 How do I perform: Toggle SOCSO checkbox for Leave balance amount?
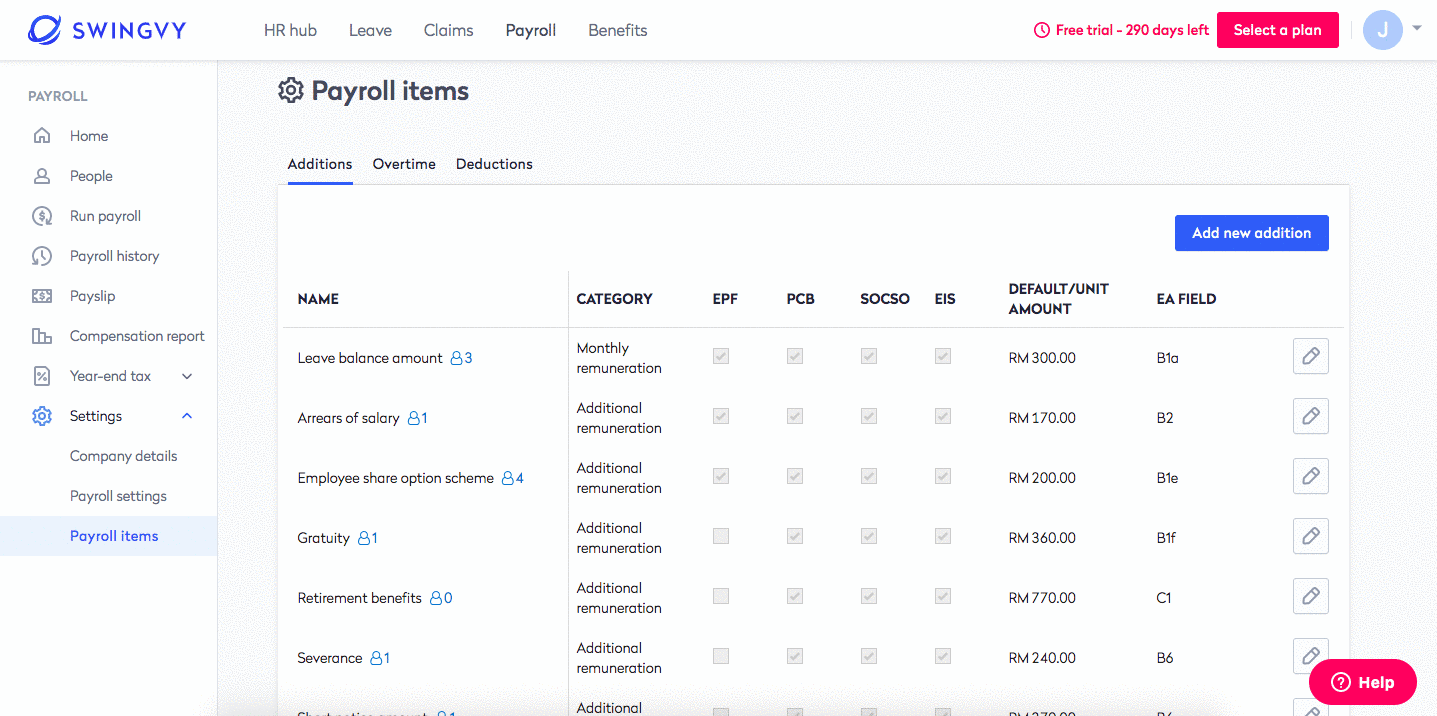869,356
